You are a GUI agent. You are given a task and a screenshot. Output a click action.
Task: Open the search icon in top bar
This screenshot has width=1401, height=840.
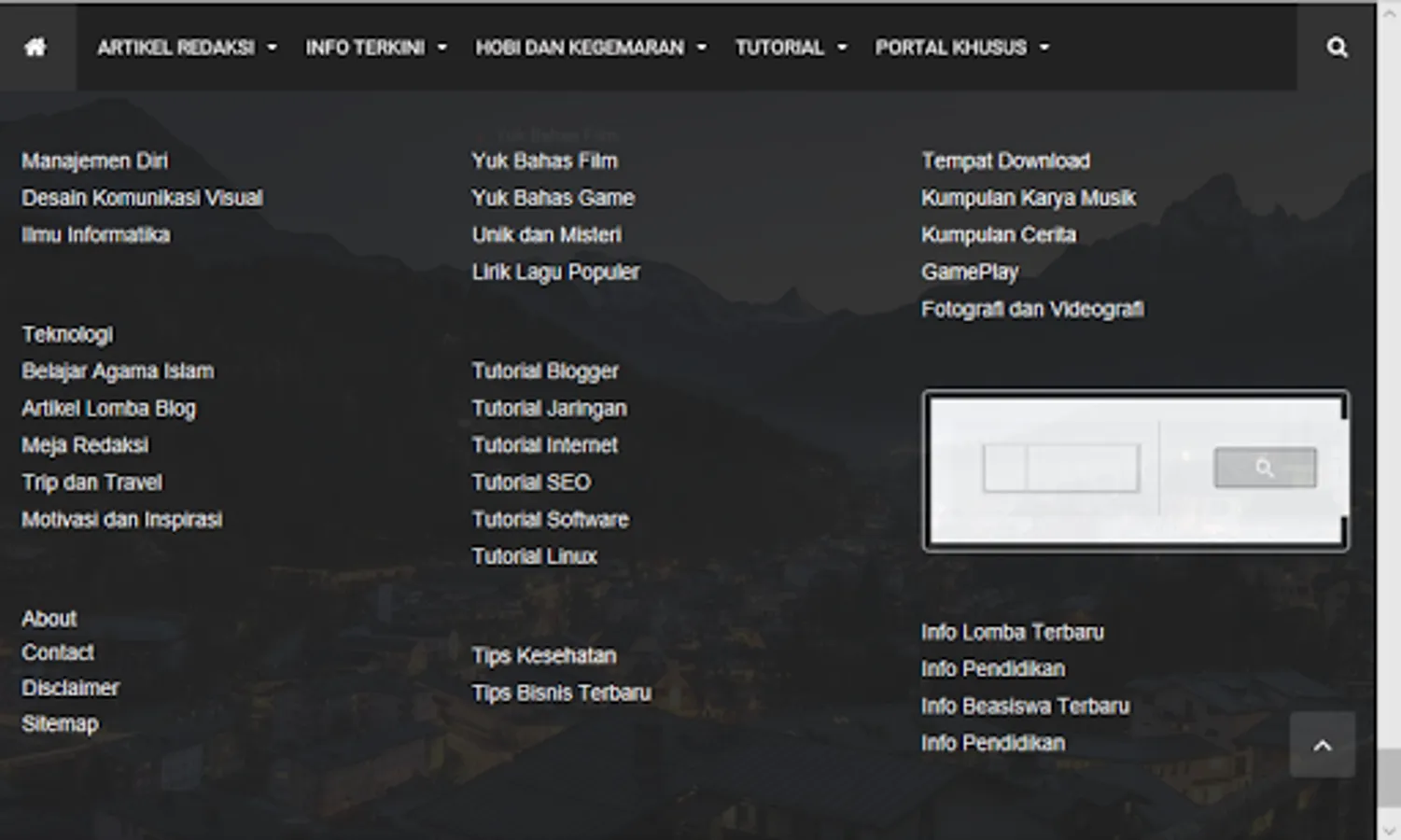(x=1337, y=47)
